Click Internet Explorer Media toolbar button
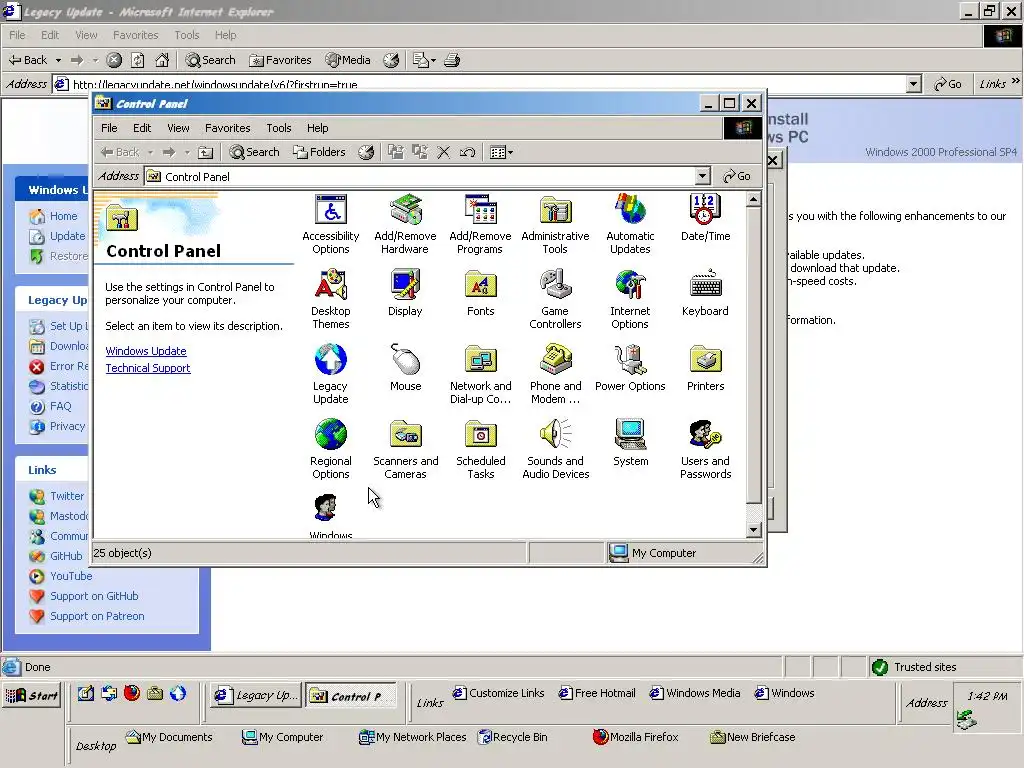 coord(348,60)
